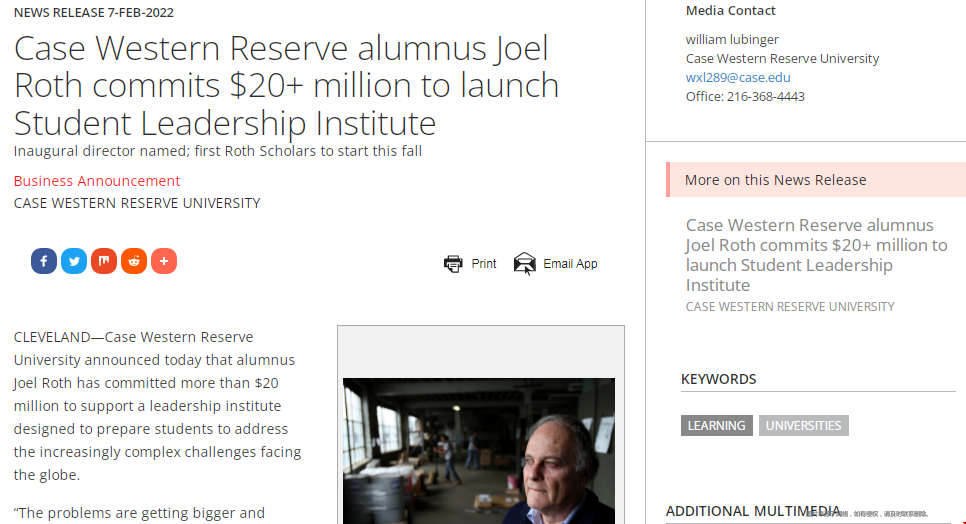
Task: Open the wxl289@case.edu email link
Action: click(738, 78)
